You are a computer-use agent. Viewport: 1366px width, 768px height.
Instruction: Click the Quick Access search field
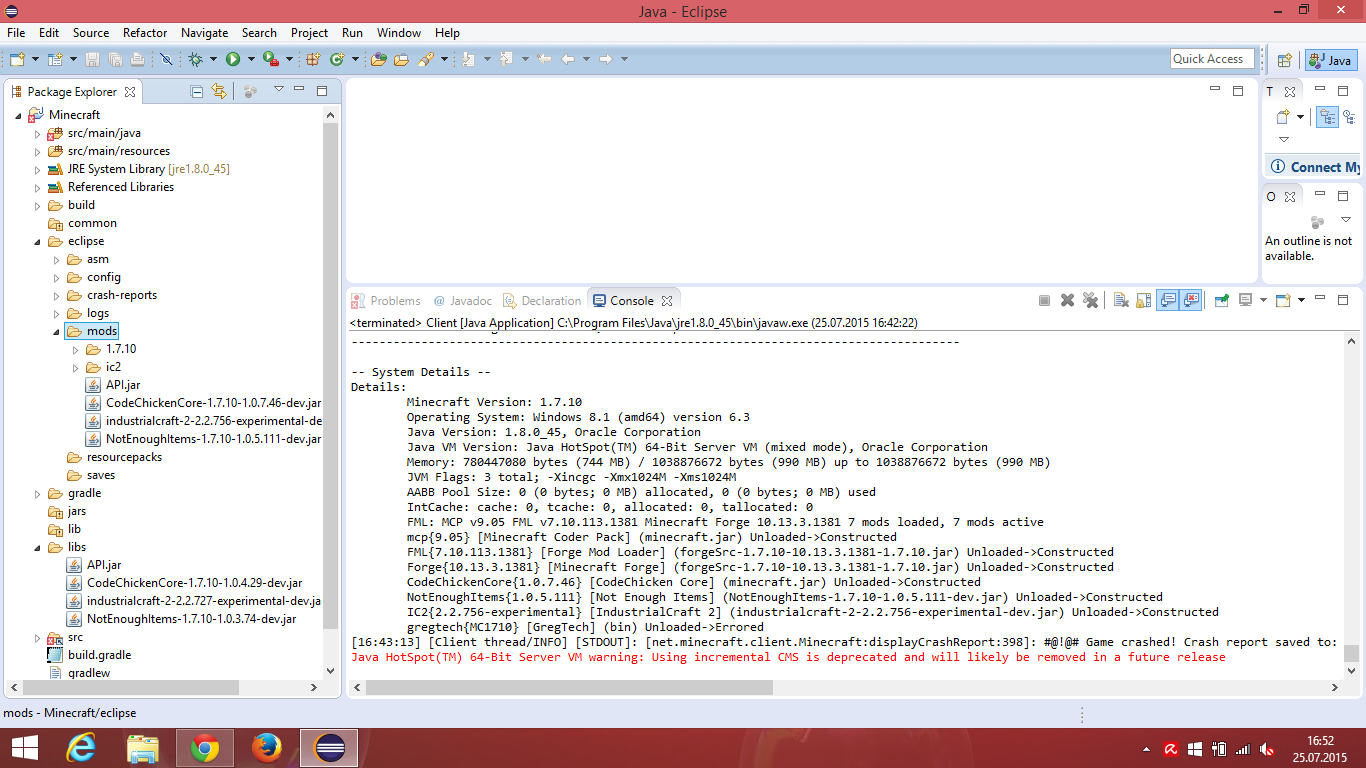click(1212, 59)
